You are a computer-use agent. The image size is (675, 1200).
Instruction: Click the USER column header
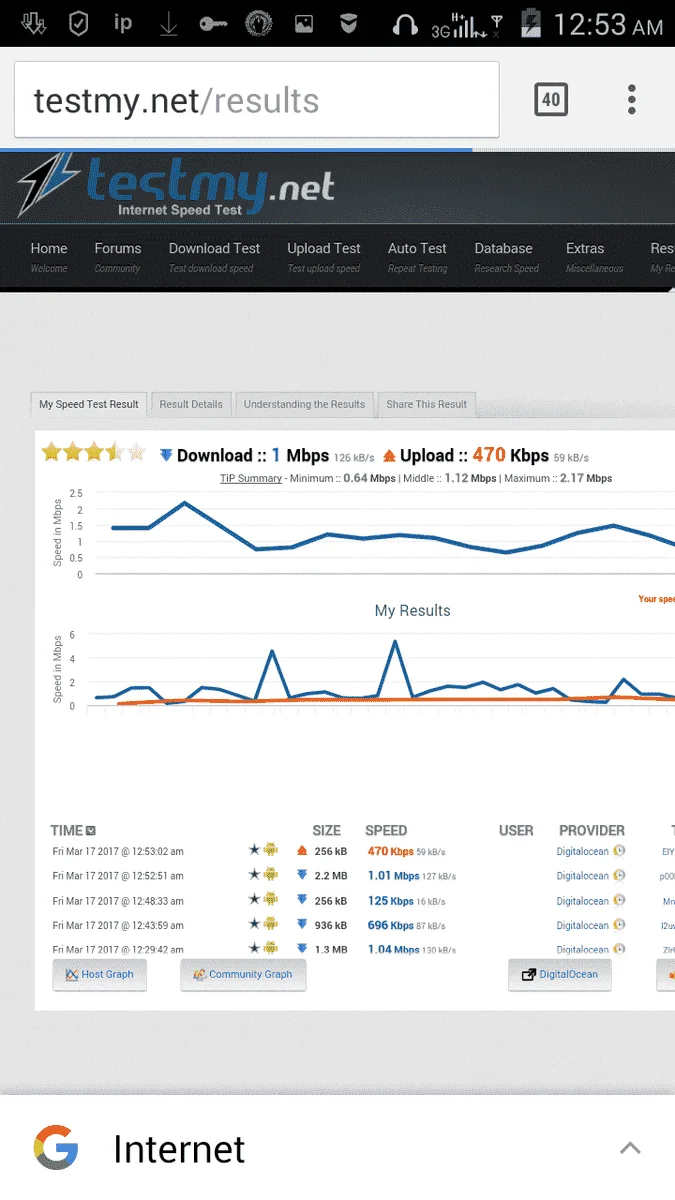(516, 831)
